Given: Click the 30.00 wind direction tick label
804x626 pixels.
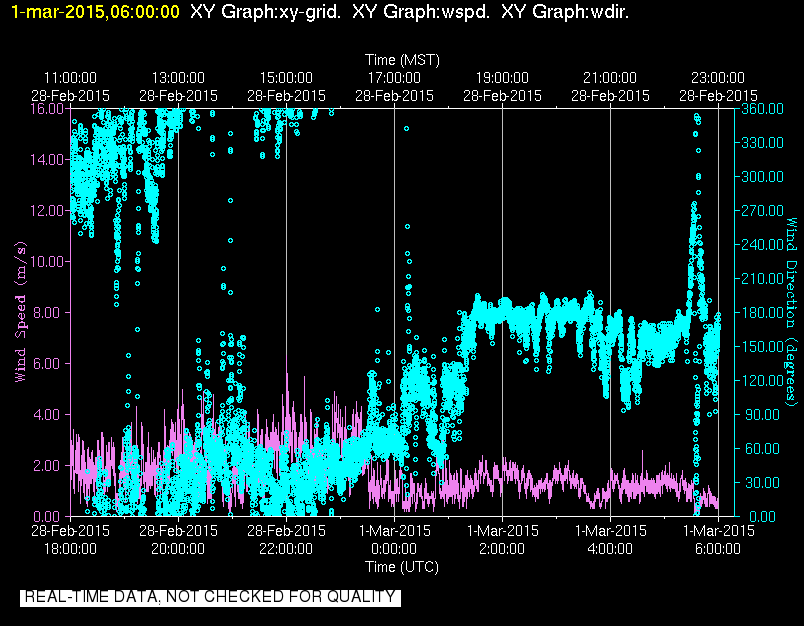Looking at the screenshot, I should click(x=762, y=482).
